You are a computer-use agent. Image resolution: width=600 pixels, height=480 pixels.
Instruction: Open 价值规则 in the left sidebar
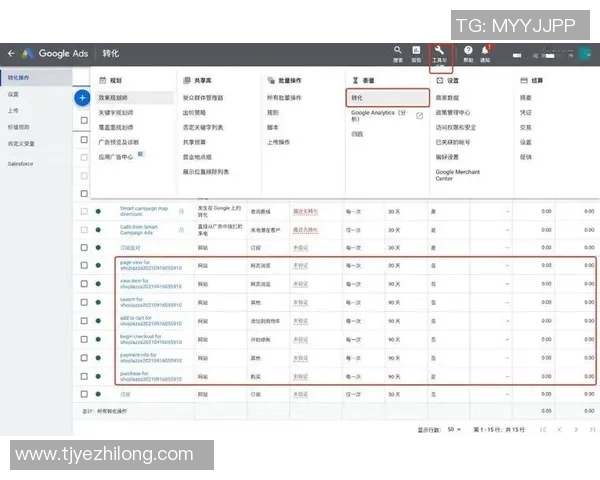coord(18,127)
